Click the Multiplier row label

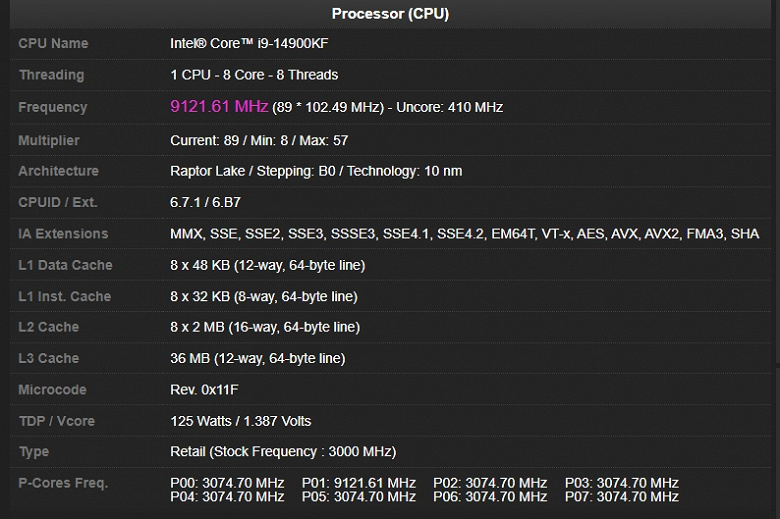(49, 140)
